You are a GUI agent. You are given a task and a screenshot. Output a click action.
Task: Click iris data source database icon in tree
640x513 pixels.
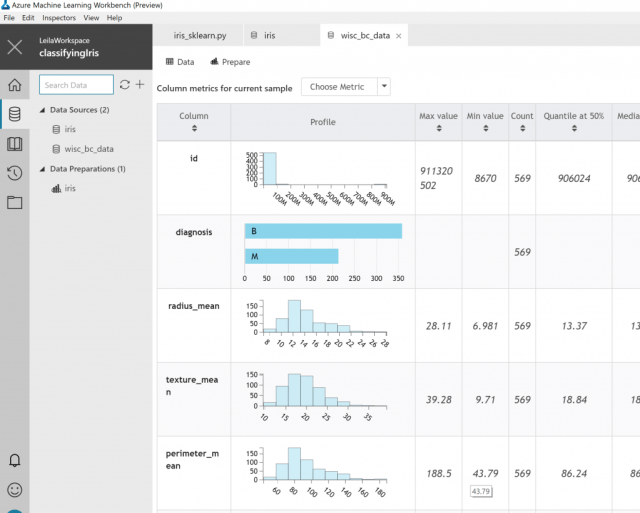tap(56, 129)
